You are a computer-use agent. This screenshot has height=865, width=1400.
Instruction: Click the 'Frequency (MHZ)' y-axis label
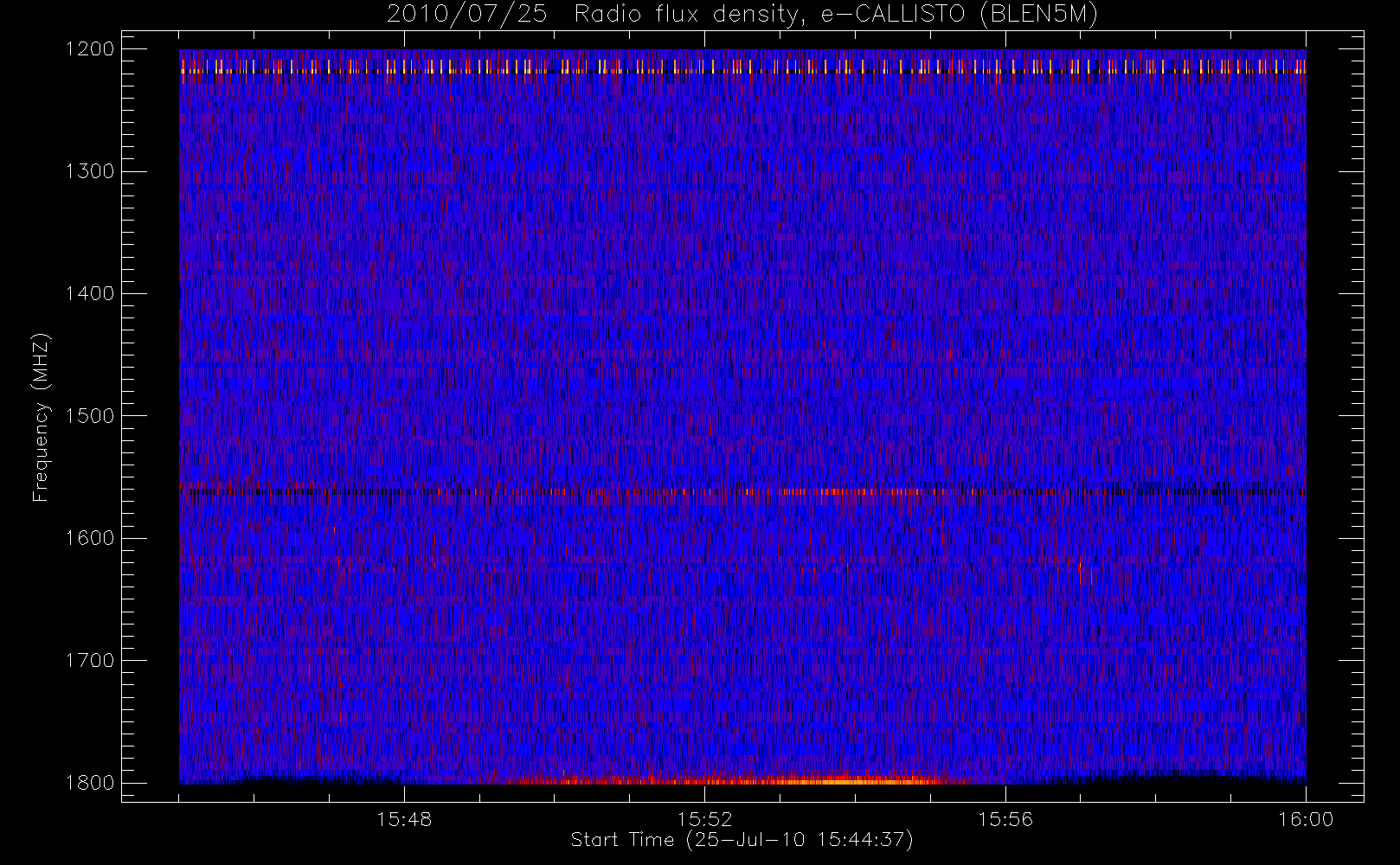click(x=41, y=417)
